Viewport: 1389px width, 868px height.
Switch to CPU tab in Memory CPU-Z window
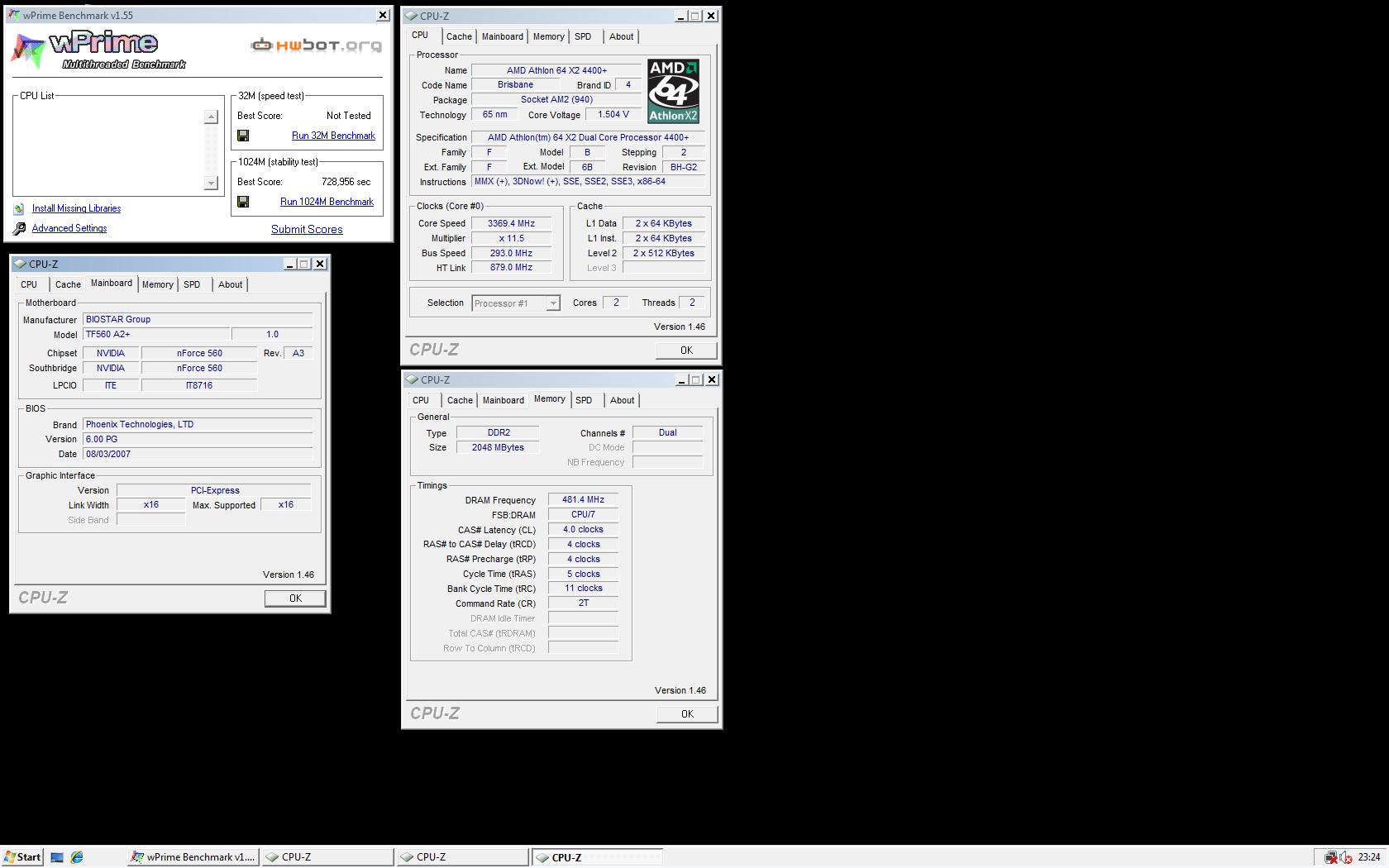pos(421,400)
